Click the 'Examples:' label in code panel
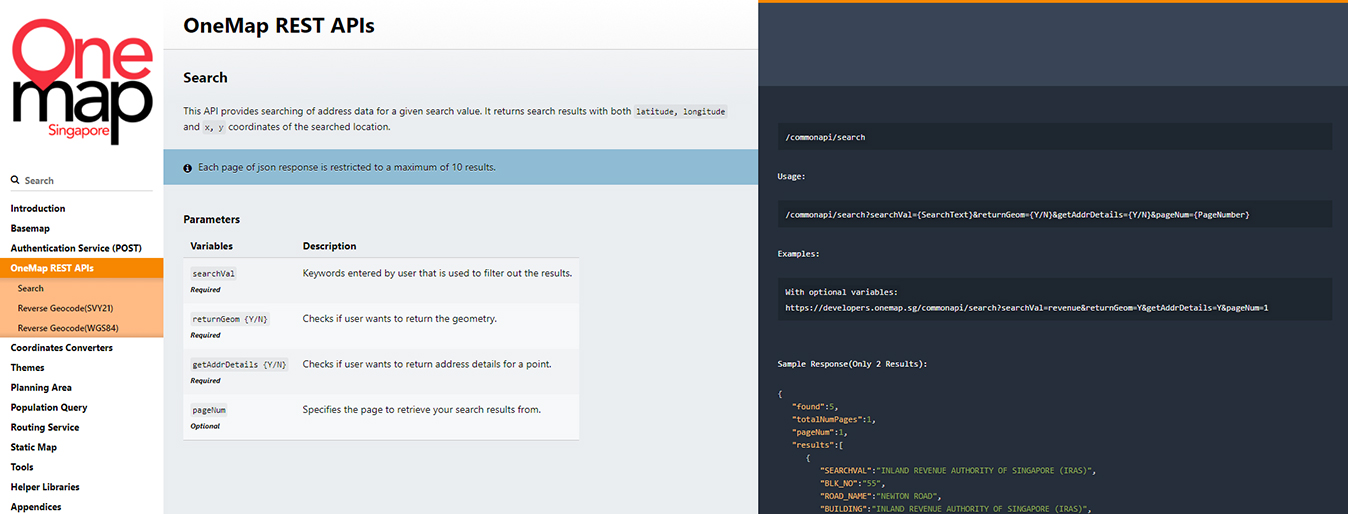Screen dimensions: 1348x514 tap(798, 254)
